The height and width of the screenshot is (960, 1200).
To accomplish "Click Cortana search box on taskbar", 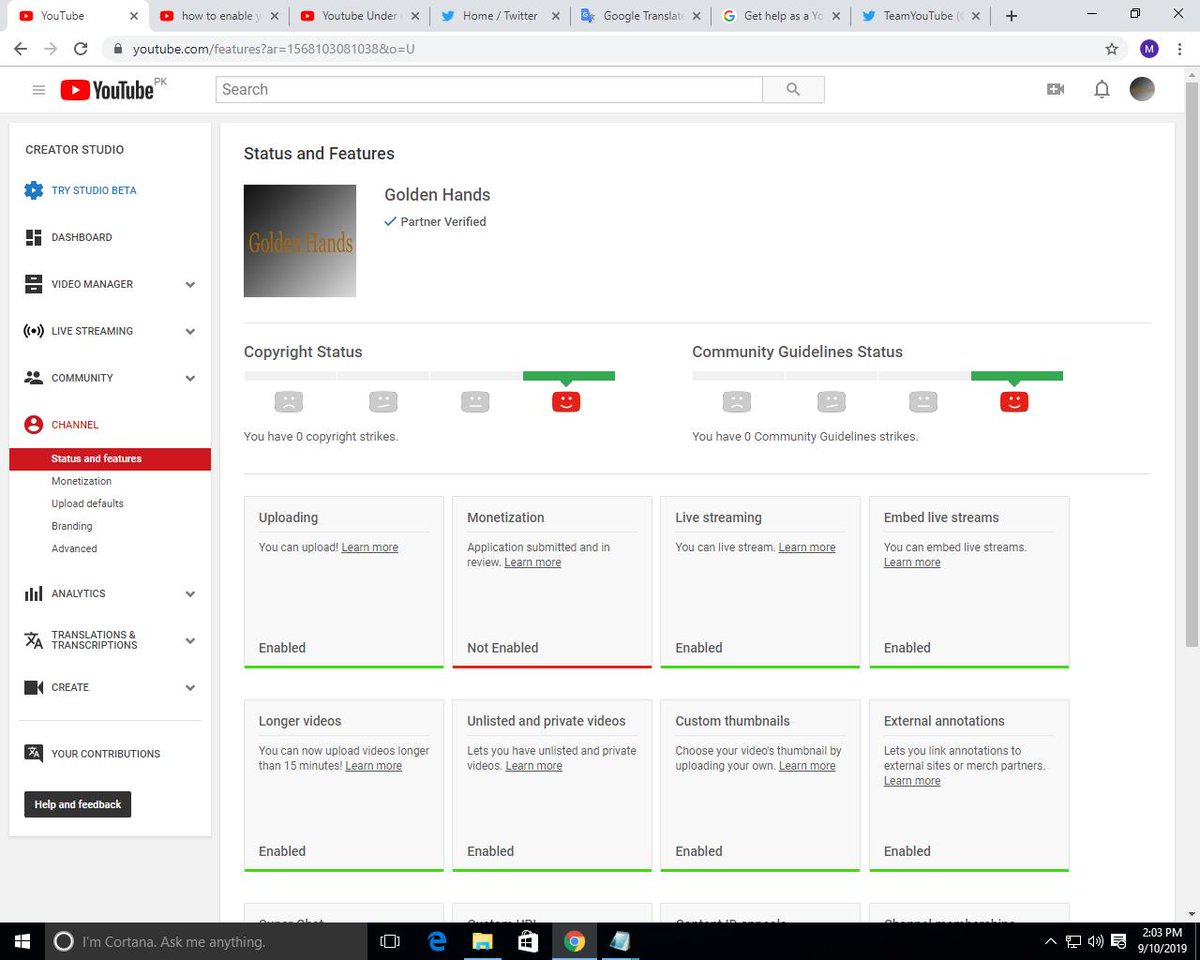I will (x=207, y=941).
